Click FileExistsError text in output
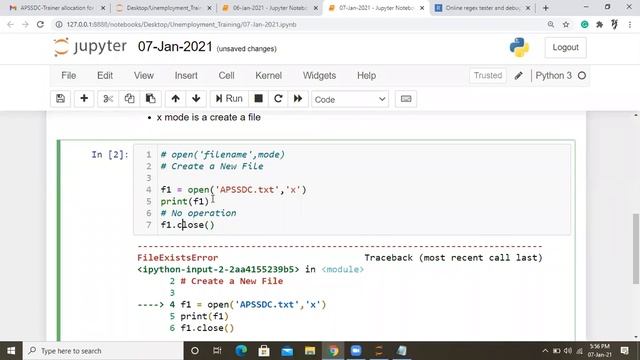Image resolution: width=640 pixels, height=360 pixels. (178, 258)
